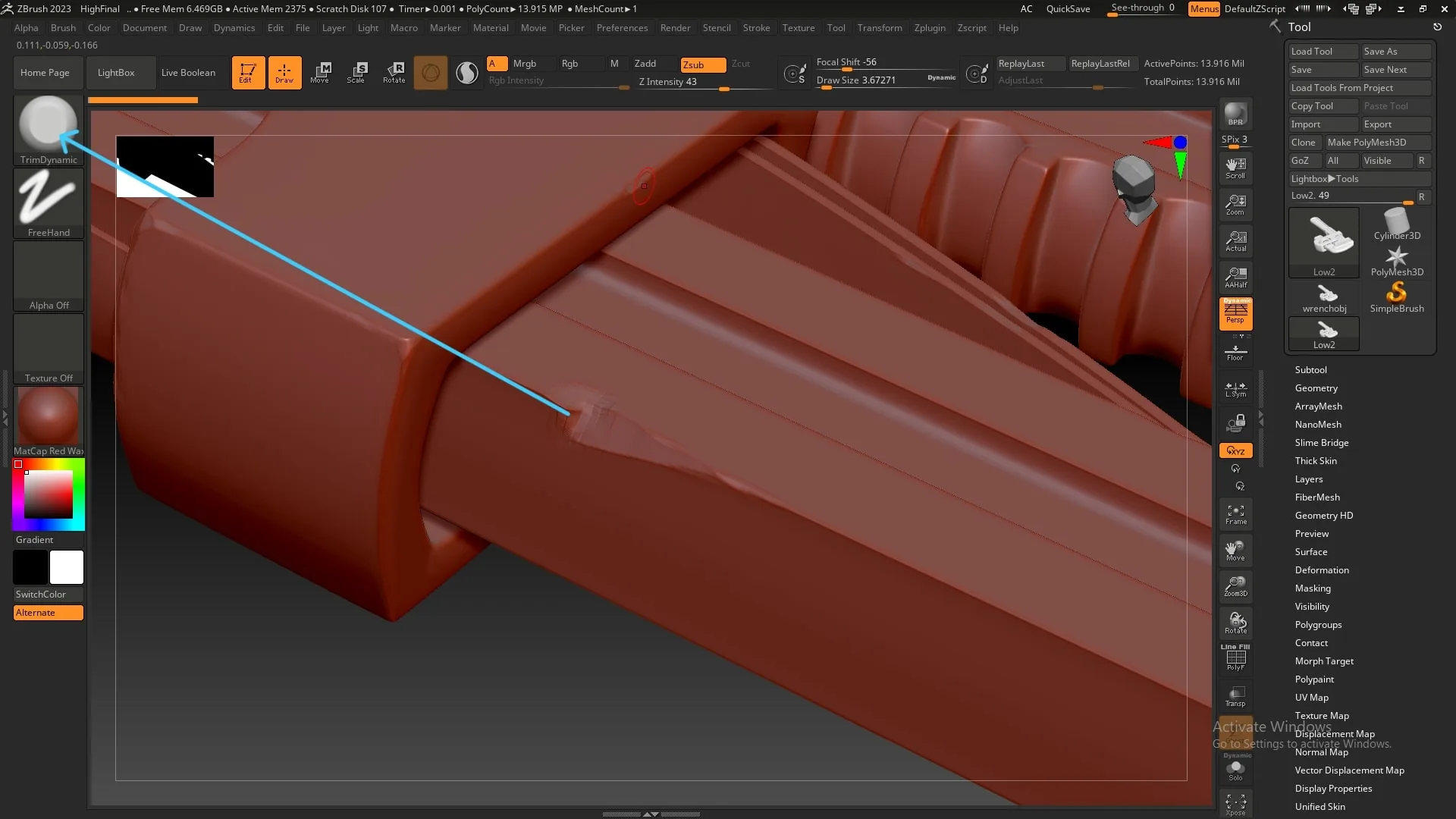This screenshot has height=819, width=1456.
Task: Toggle PolyF line fill display
Action: click(x=1235, y=657)
